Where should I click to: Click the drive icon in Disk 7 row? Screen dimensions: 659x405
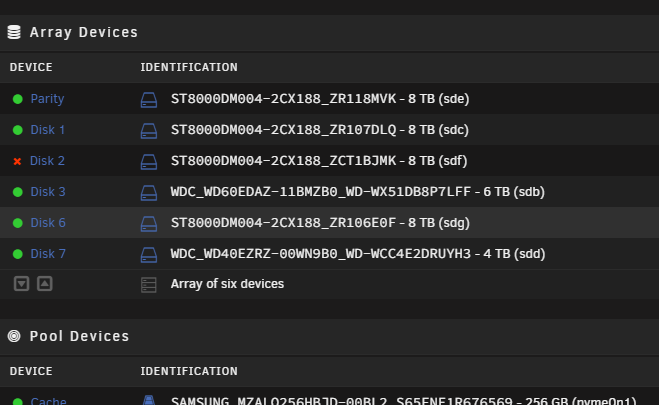(149, 255)
